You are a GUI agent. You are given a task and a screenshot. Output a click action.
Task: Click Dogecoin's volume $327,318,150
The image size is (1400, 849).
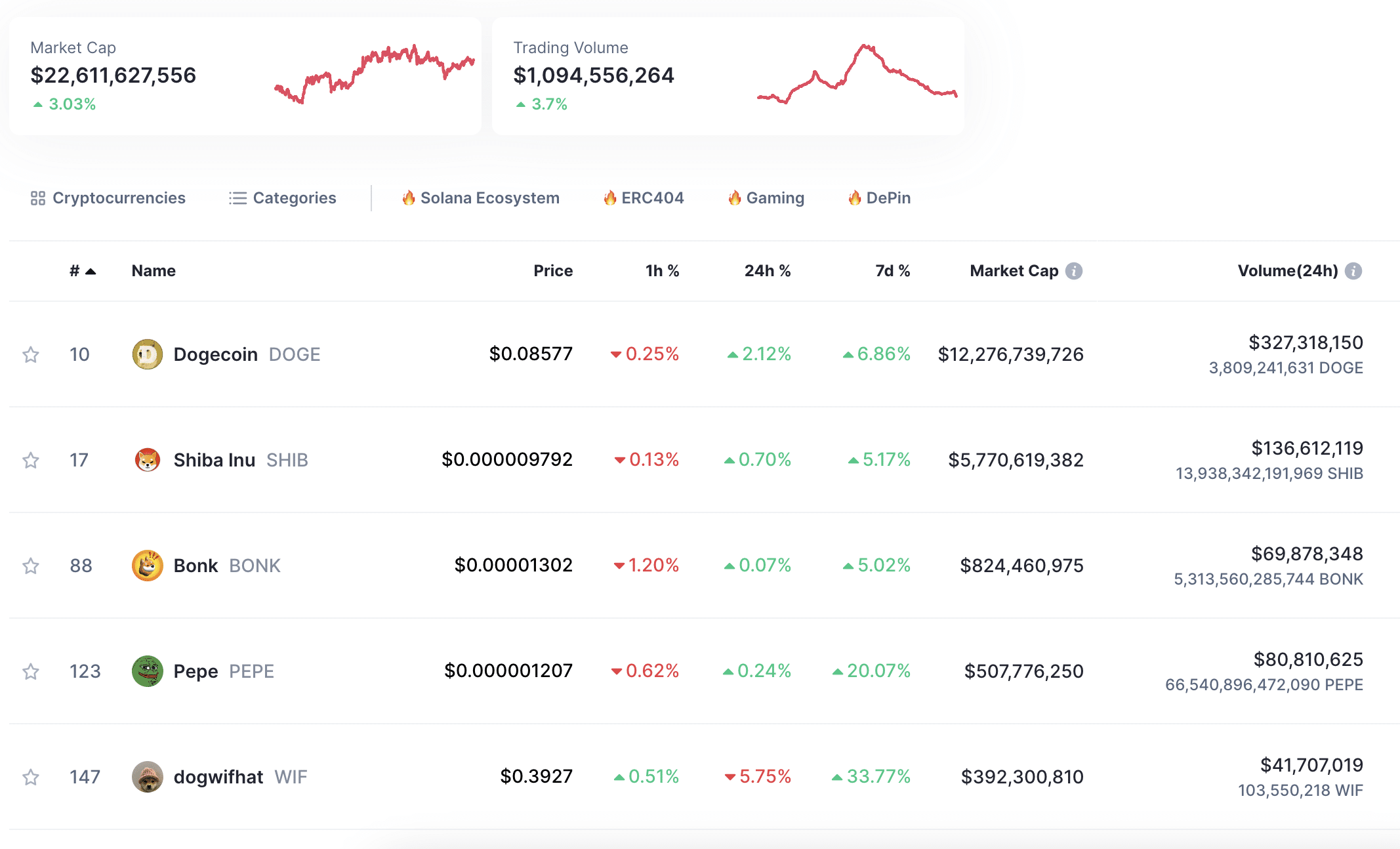point(1306,342)
